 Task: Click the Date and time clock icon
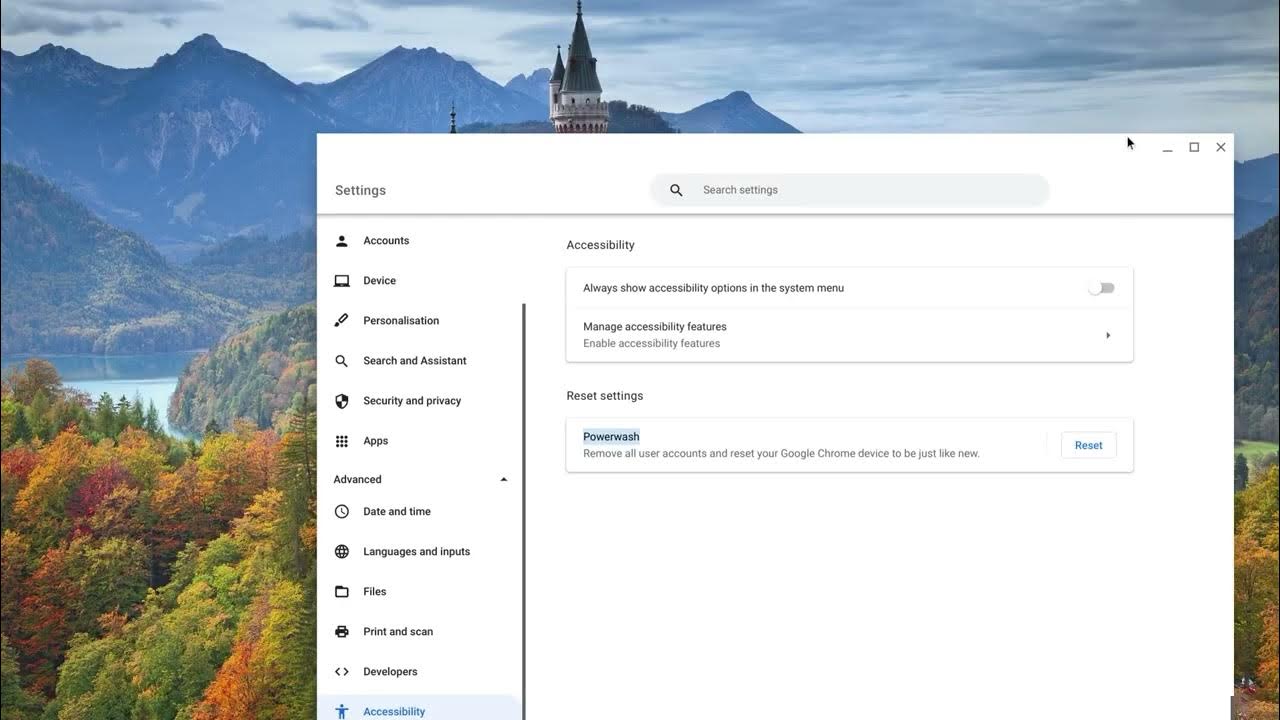(342, 511)
